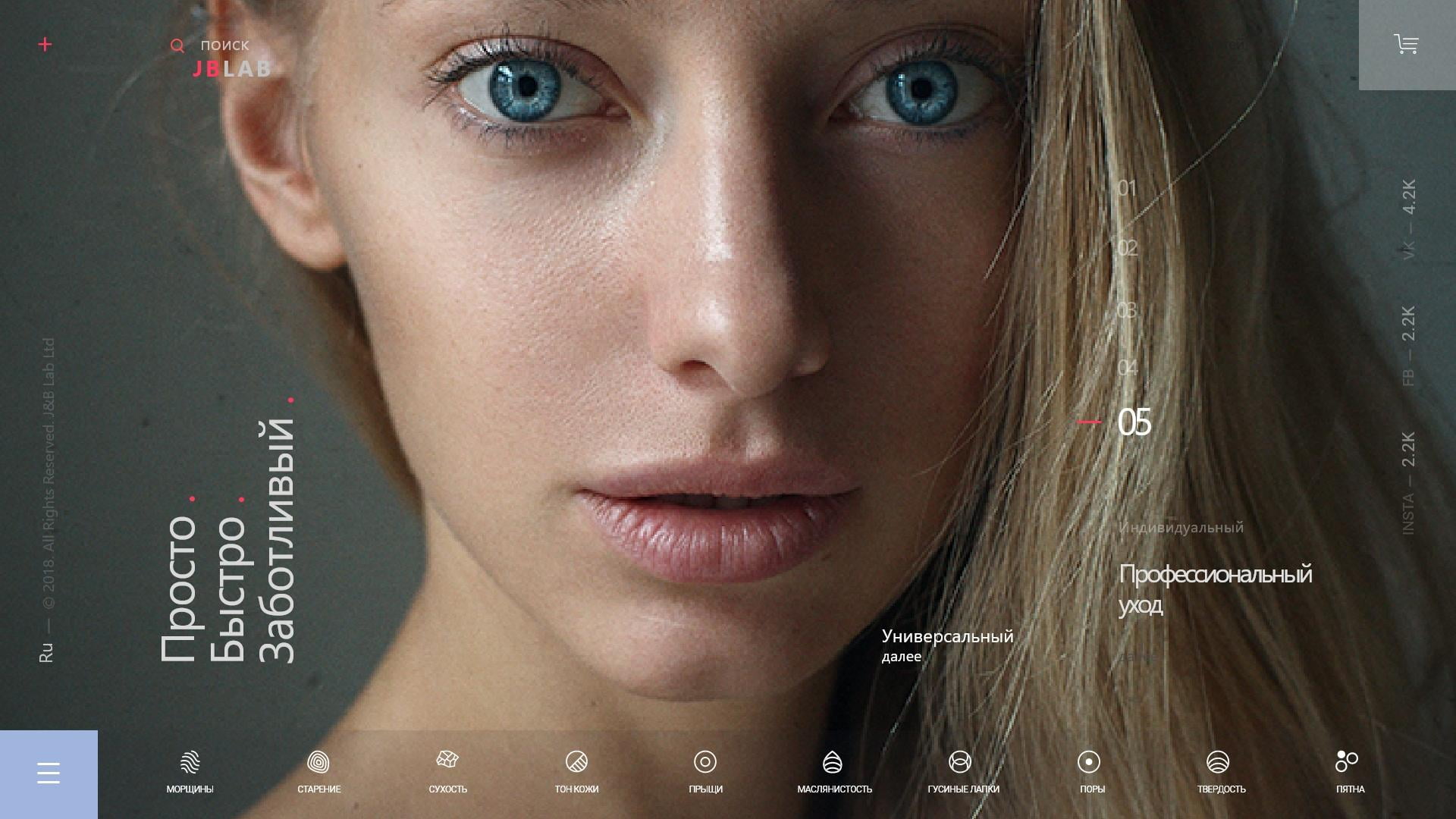Pick the Прыщи acne icon
The width and height of the screenshot is (1456, 819).
pos(705,761)
